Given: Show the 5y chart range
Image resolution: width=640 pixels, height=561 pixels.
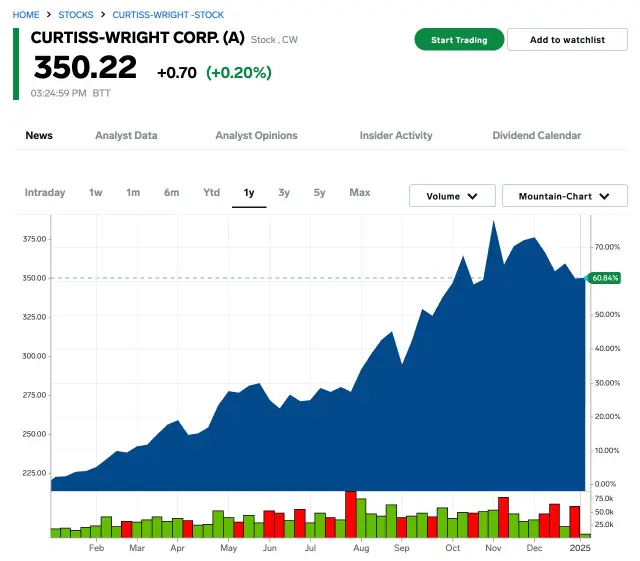Looking at the screenshot, I should (319, 192).
